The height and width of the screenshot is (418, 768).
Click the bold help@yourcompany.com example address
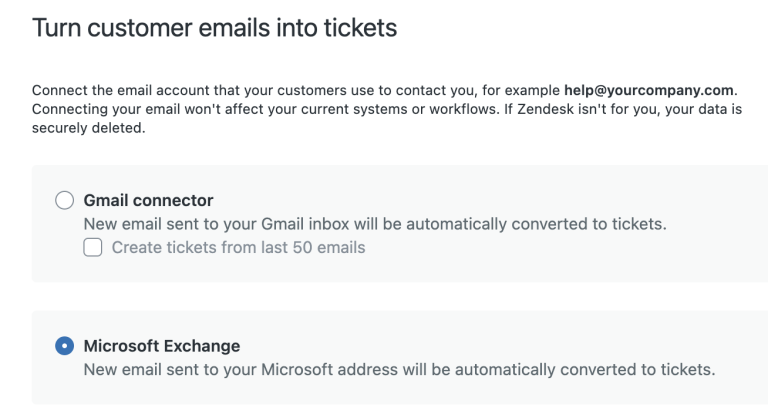coord(647,90)
